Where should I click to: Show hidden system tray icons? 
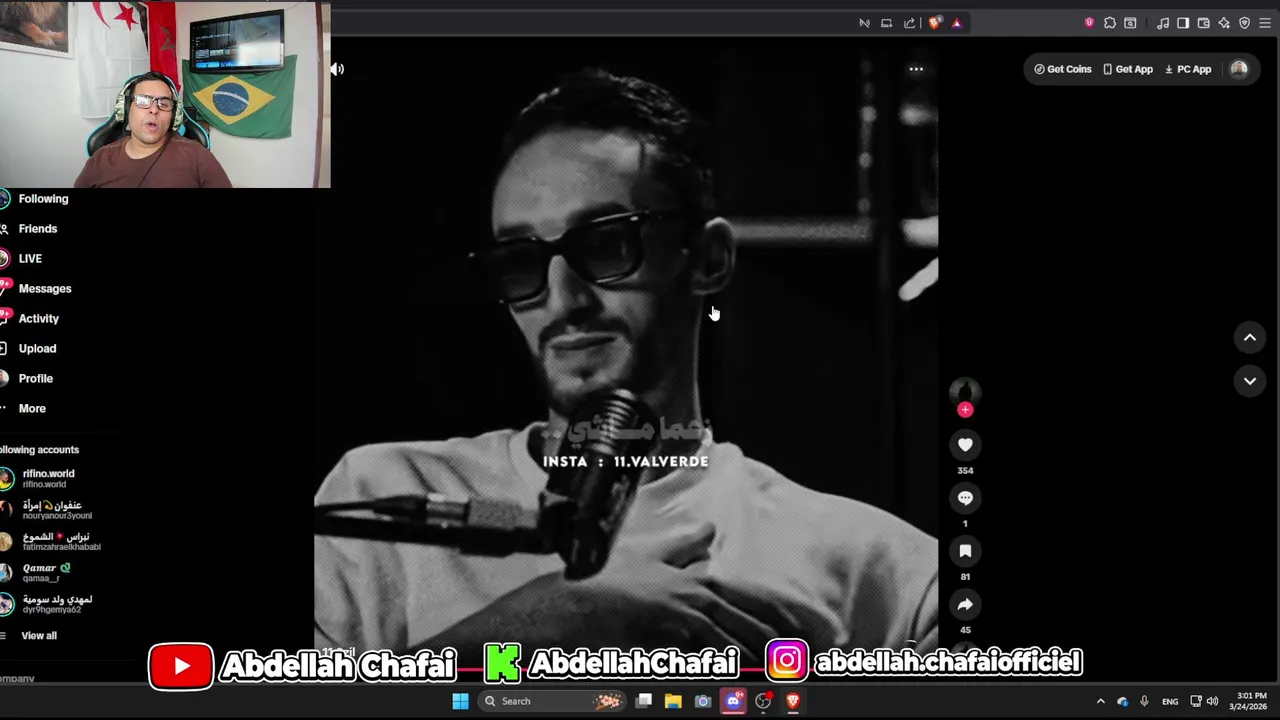pos(1101,702)
